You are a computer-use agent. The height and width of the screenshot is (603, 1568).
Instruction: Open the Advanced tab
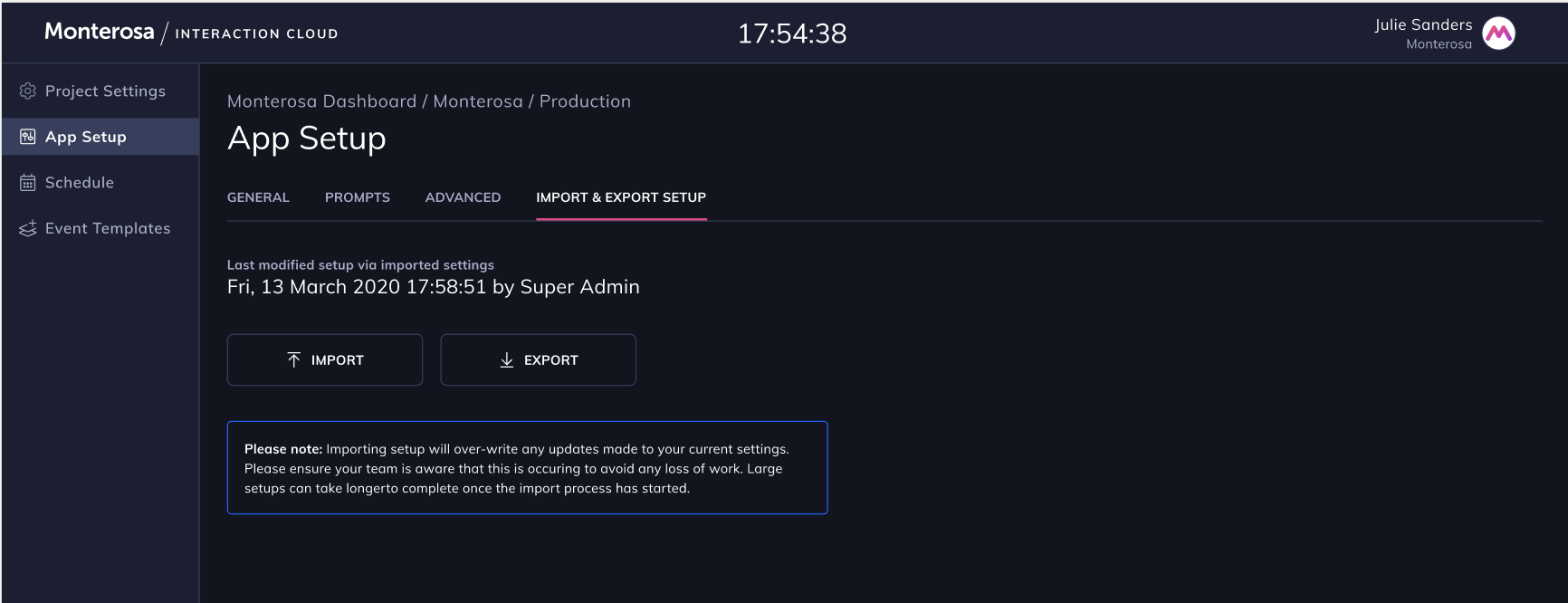[x=463, y=197]
